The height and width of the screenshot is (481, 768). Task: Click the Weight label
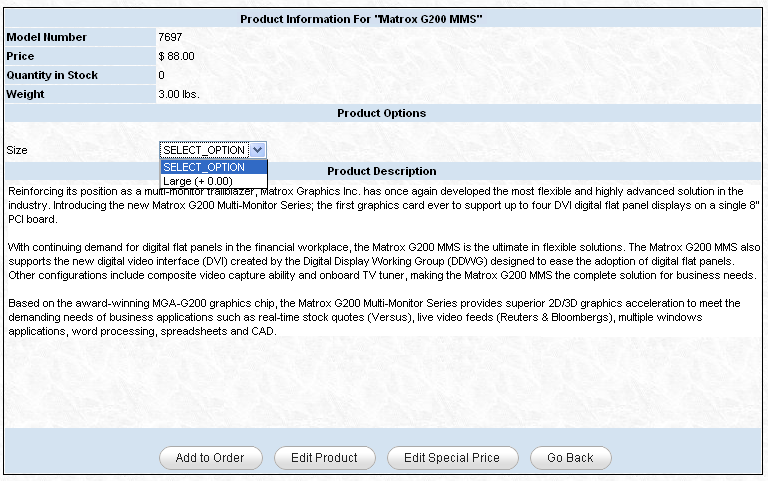[25, 94]
